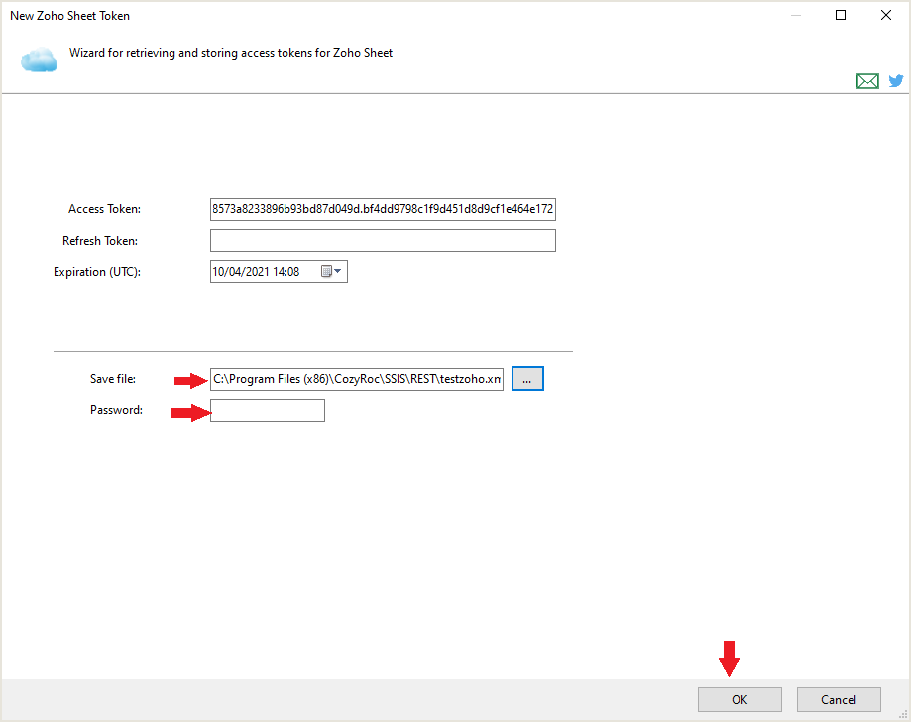Click the blue cloud wizard icon
The height and width of the screenshot is (722, 911).
[40, 60]
